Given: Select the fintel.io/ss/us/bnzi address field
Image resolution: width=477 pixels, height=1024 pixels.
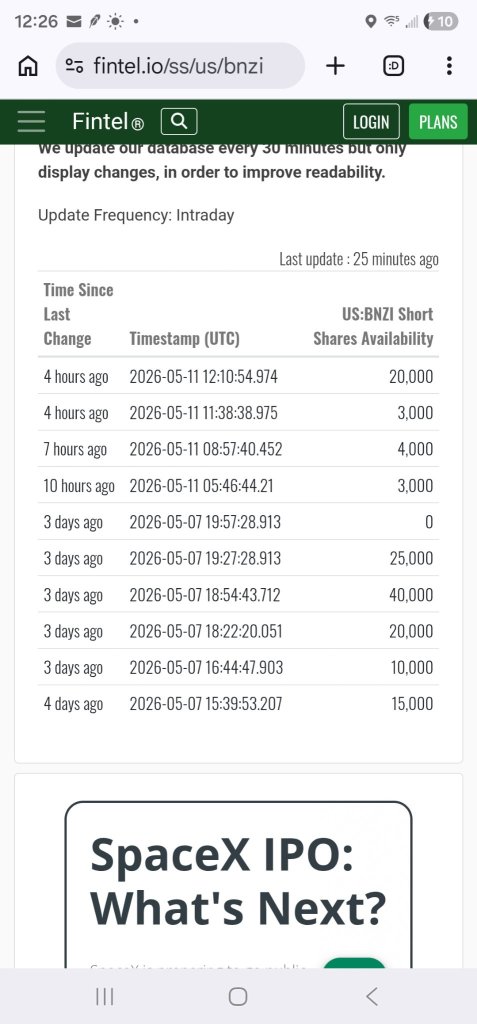Looking at the screenshot, I should click(180, 65).
